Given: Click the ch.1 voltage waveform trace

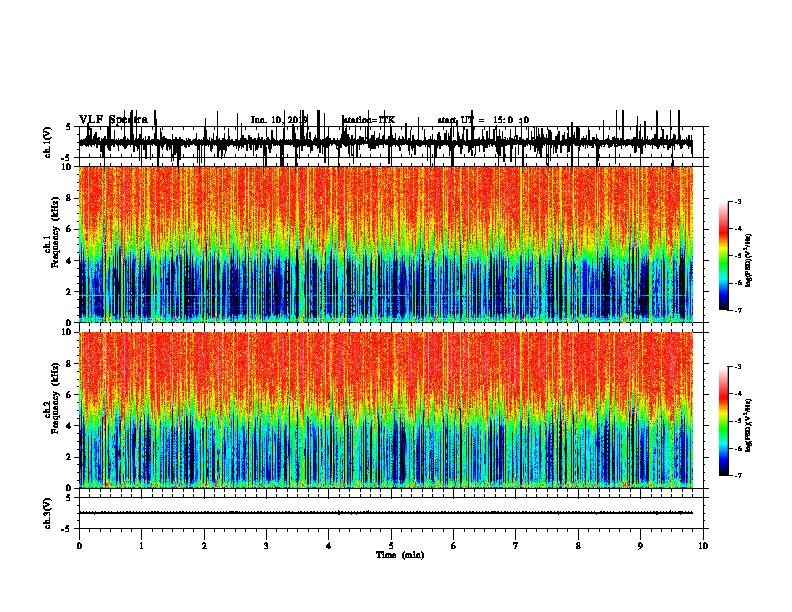Looking at the screenshot, I should pos(386,142).
